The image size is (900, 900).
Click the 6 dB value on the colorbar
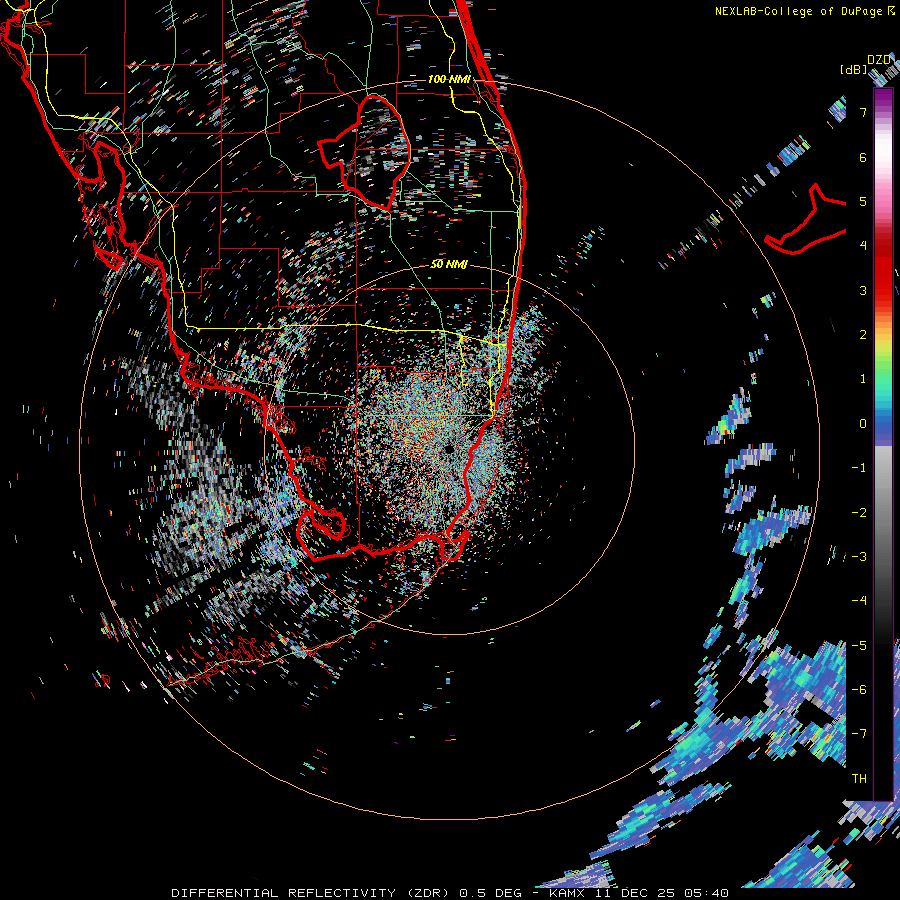[863, 157]
